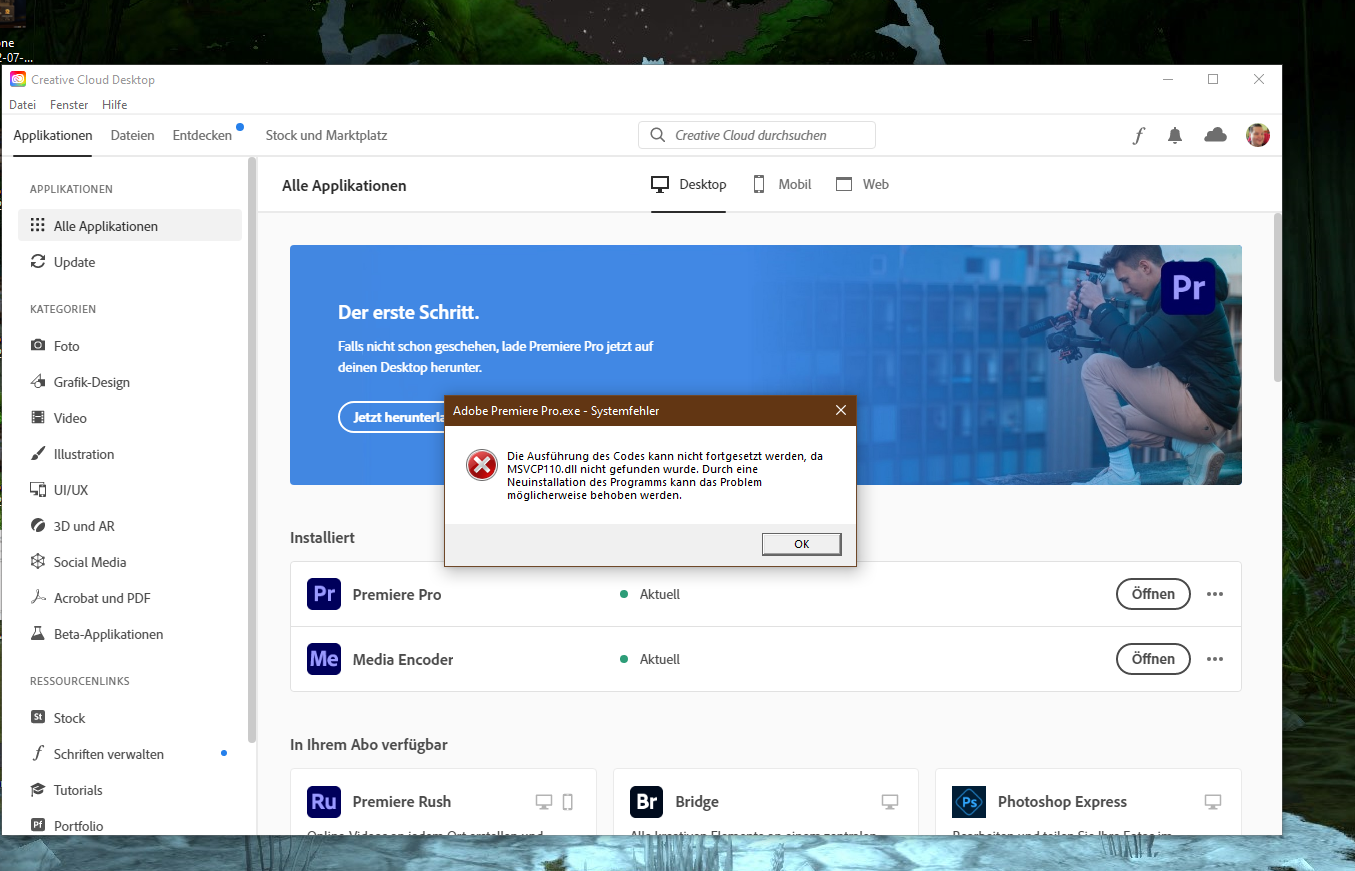Click the Bridge app icon
1355x871 pixels.
[x=647, y=802]
